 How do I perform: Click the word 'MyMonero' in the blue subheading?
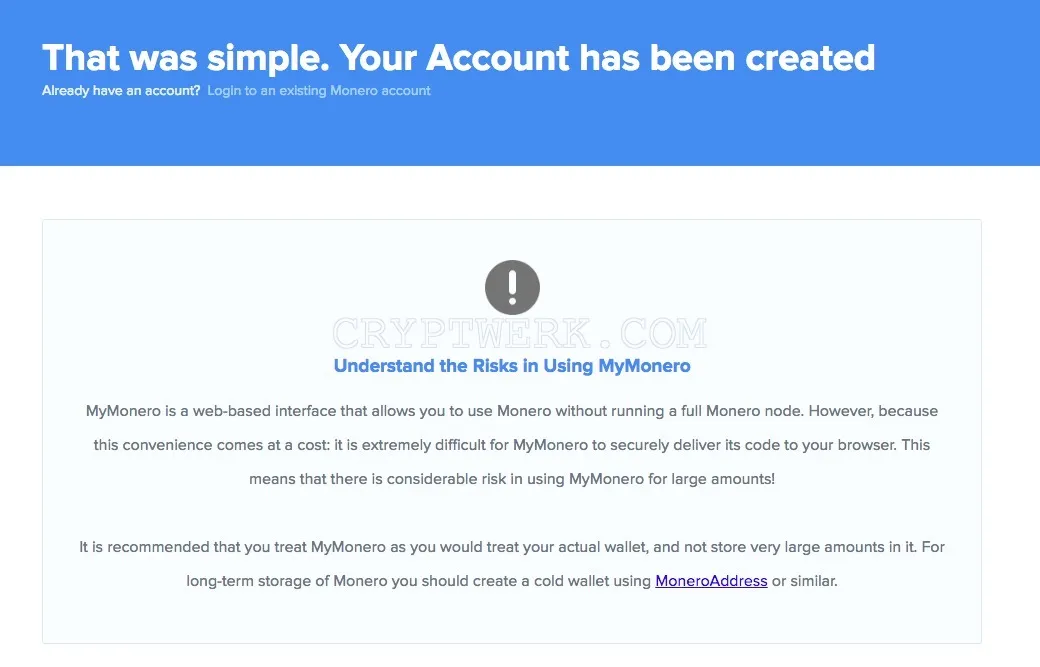pos(644,366)
